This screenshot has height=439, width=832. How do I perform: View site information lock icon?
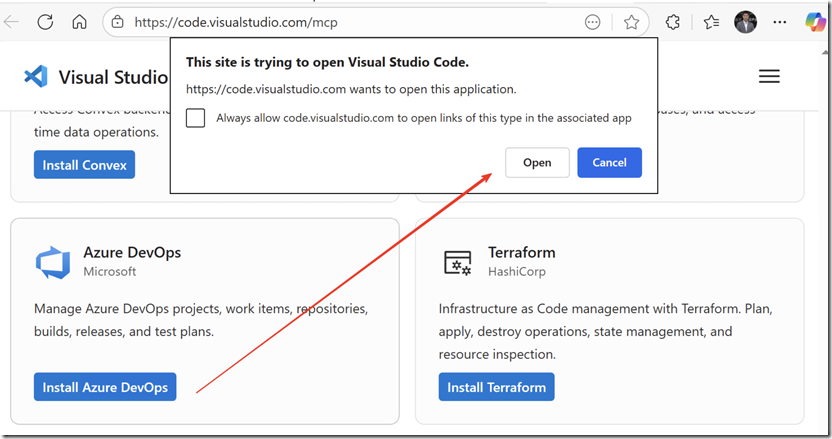117,22
